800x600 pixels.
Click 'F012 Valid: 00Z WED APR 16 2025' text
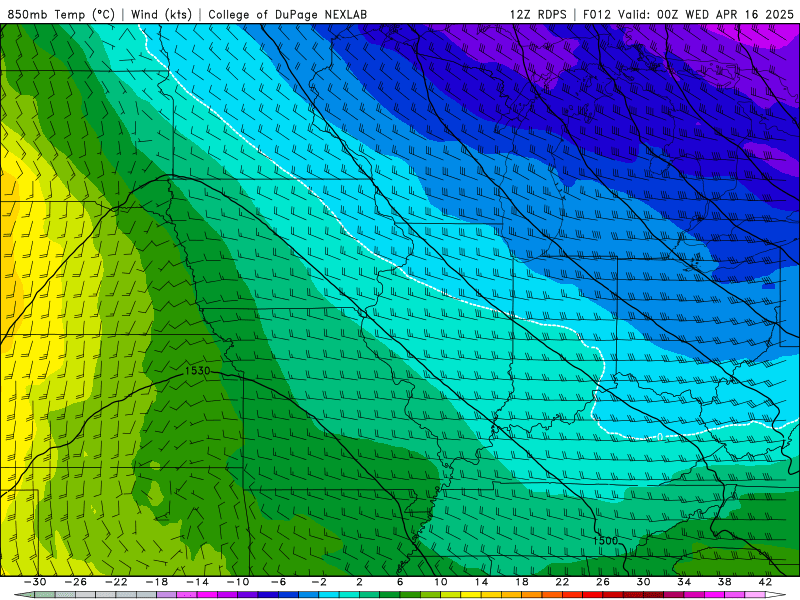point(688,14)
